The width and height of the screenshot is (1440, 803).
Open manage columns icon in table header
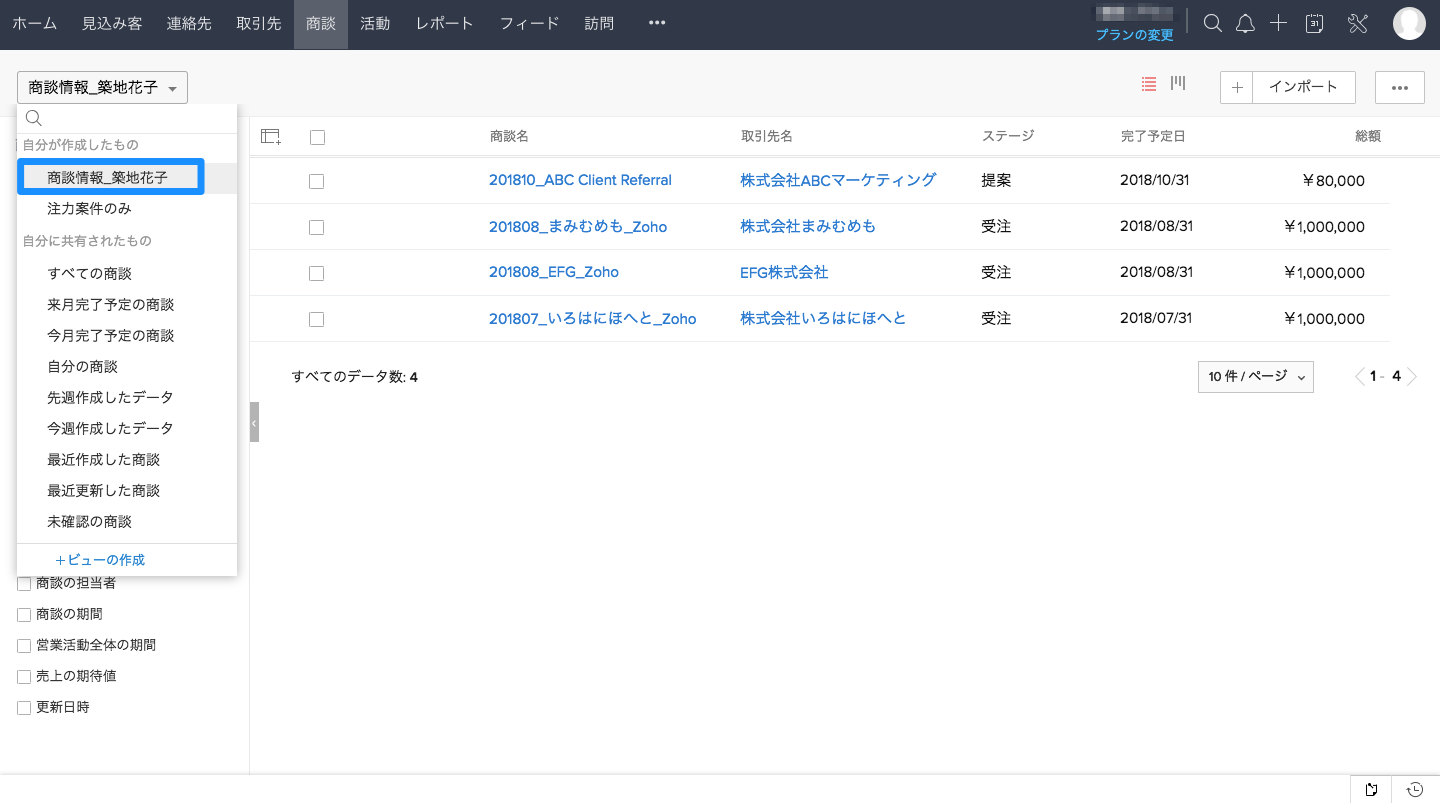point(270,137)
